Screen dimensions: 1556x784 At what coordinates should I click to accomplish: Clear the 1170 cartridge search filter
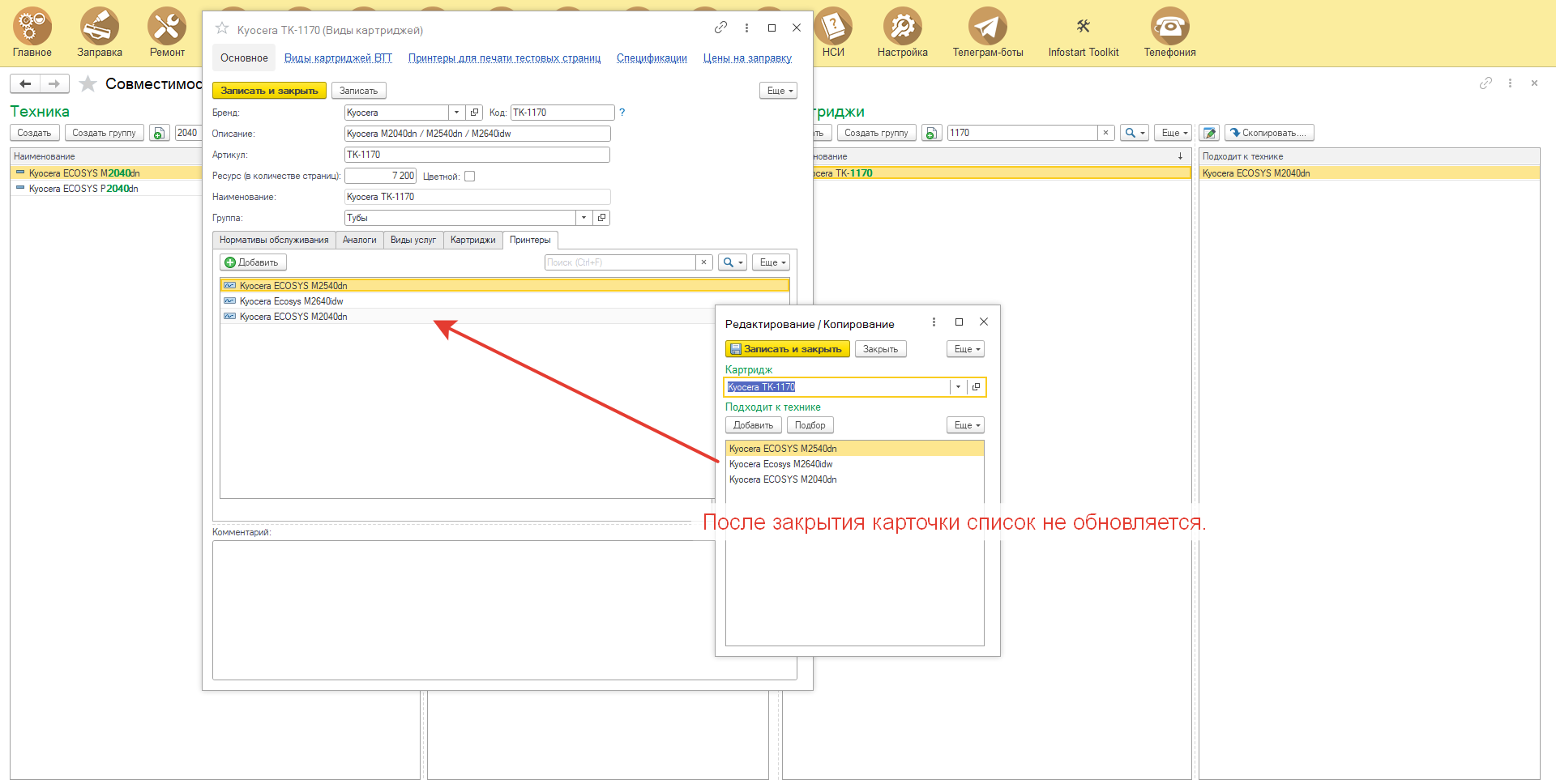(x=1105, y=133)
